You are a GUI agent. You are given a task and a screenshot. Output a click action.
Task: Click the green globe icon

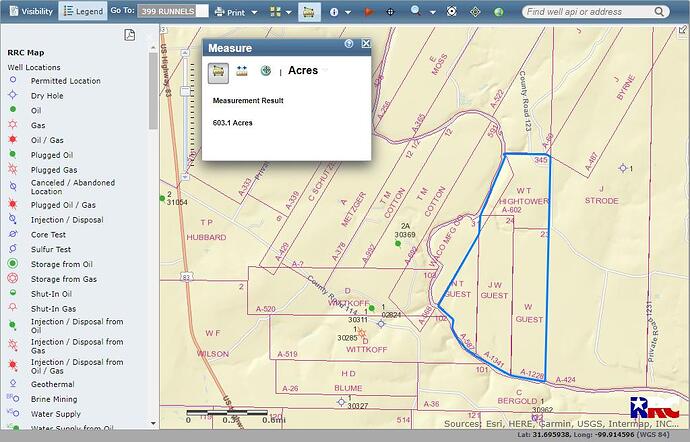point(499,12)
